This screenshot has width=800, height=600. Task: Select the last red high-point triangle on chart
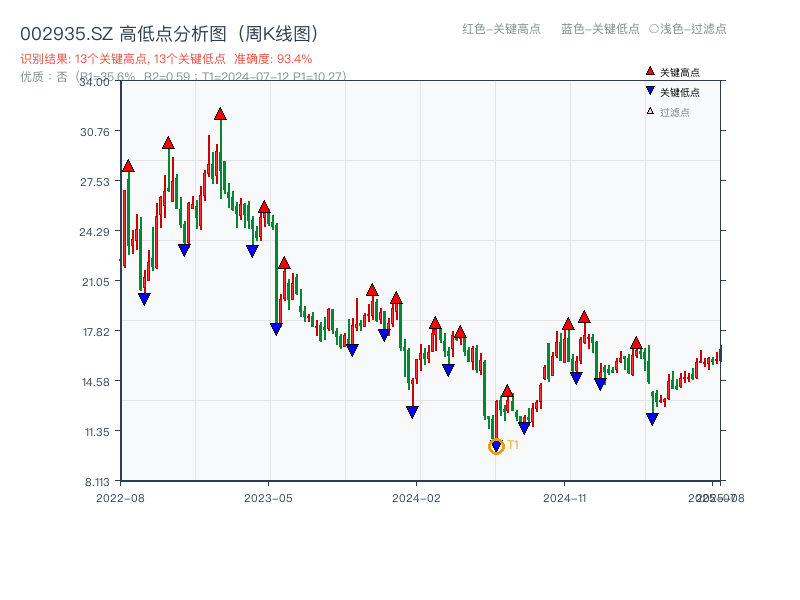636,343
